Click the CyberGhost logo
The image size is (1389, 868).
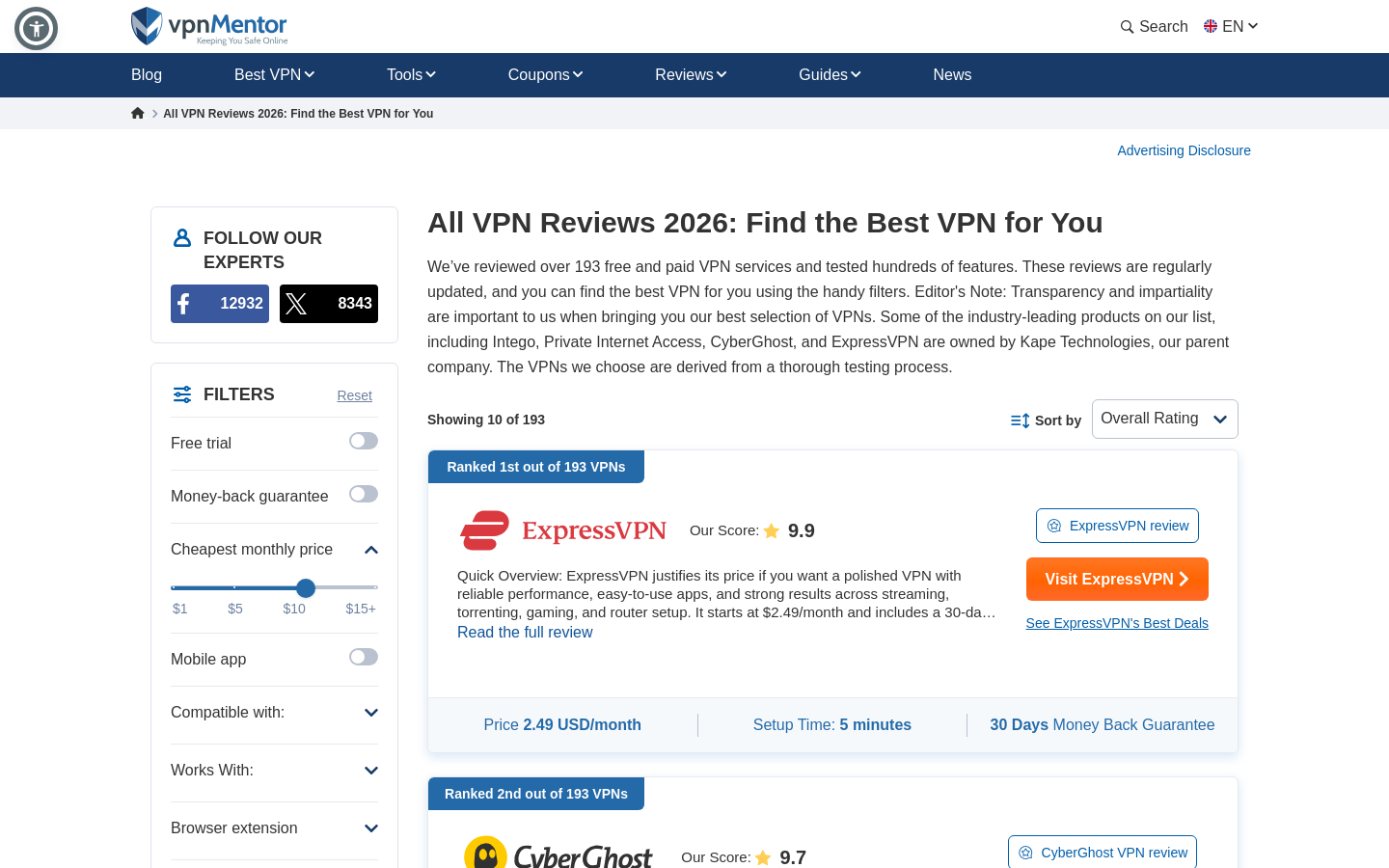tap(558, 853)
